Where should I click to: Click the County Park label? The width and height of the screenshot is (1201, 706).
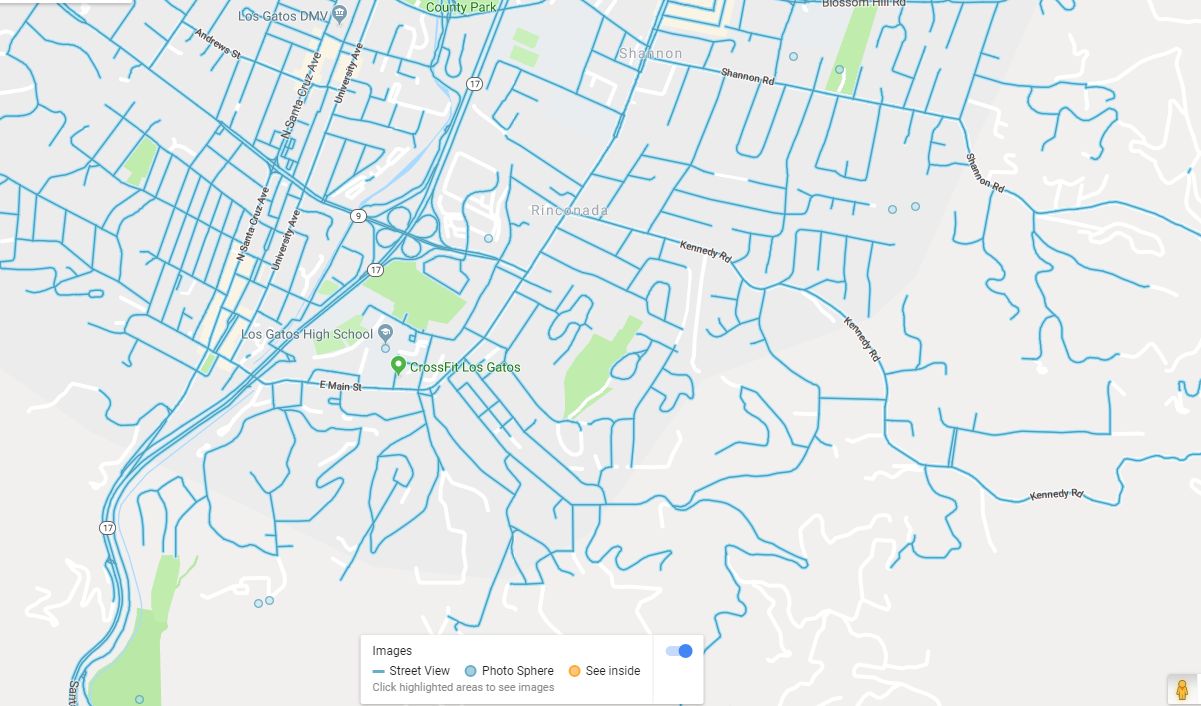click(x=461, y=7)
